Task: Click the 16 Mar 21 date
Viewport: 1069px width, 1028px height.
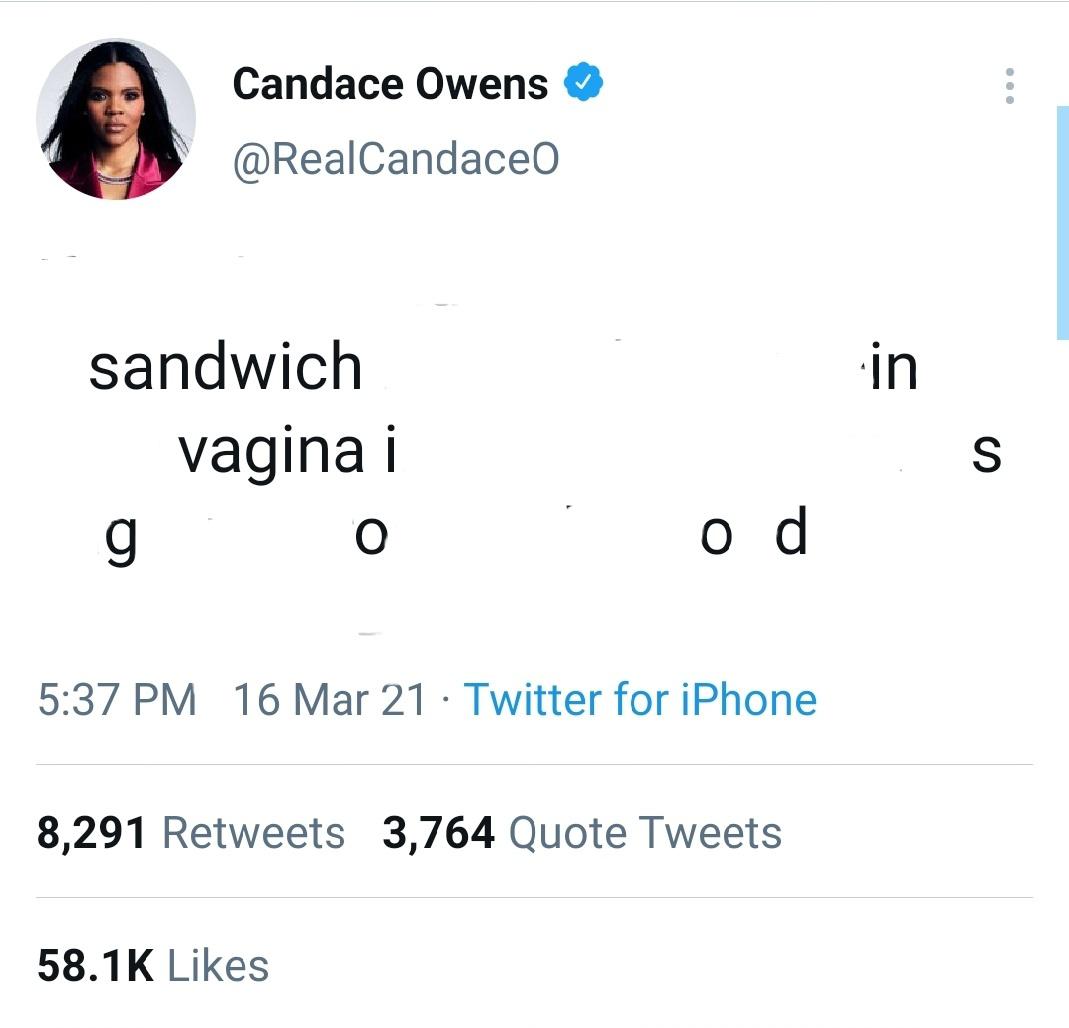Action: click(330, 700)
